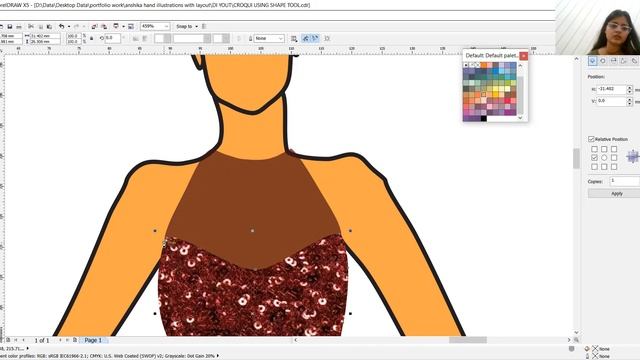Click the To front of layer icon
Screen dimensions: 640x360
pyautogui.click(x=306, y=38)
